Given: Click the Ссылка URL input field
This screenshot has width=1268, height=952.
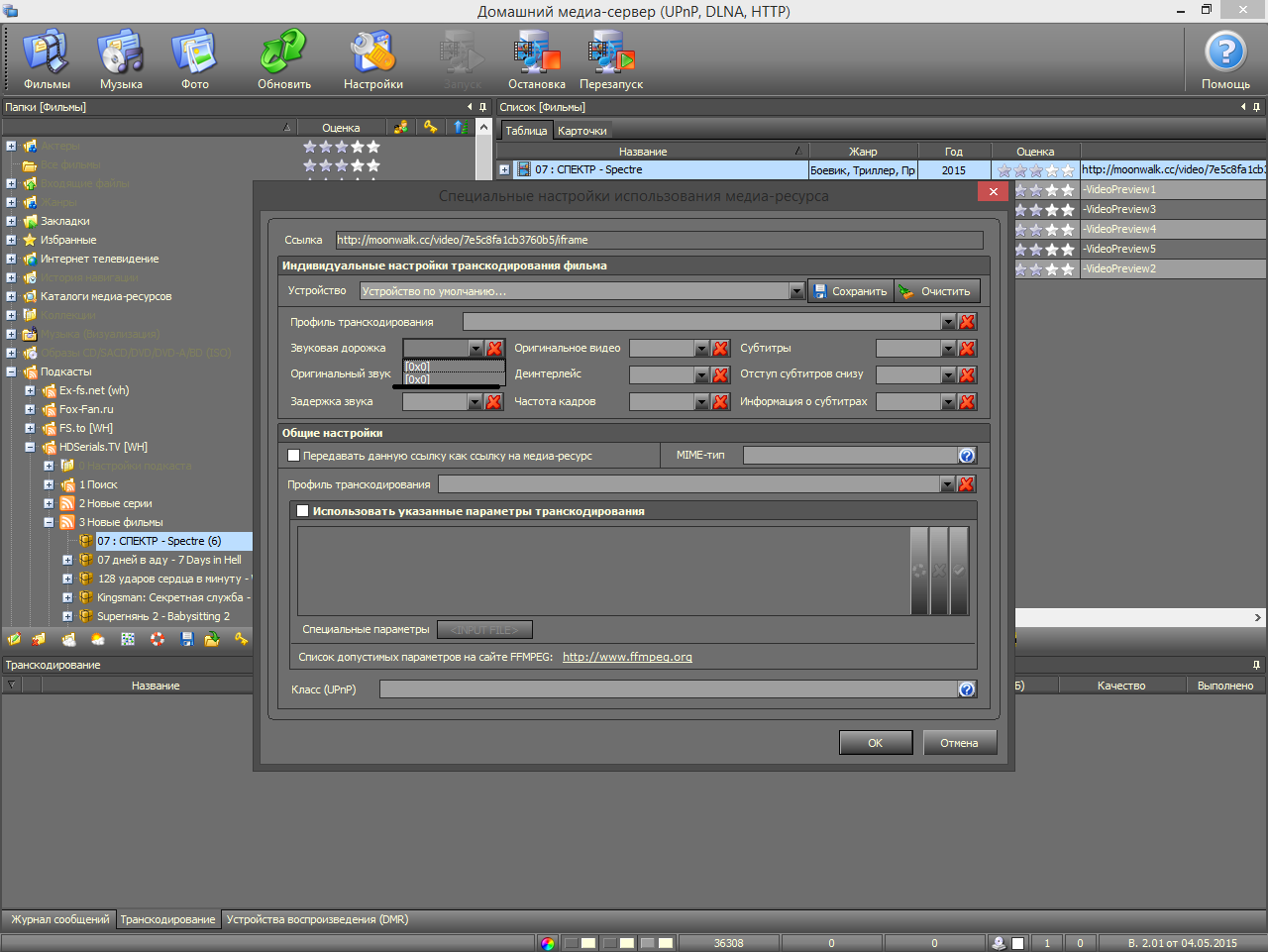Looking at the screenshot, I should 659,240.
